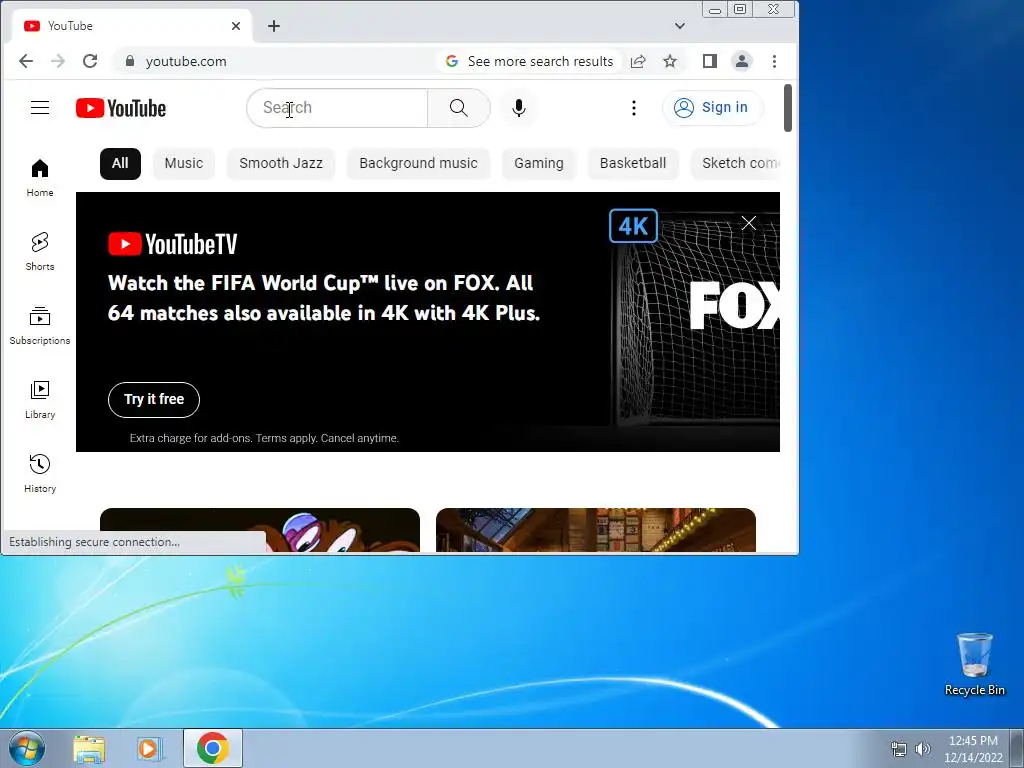Select the Background music filter chip
The width and height of the screenshot is (1024, 768).
coord(418,163)
